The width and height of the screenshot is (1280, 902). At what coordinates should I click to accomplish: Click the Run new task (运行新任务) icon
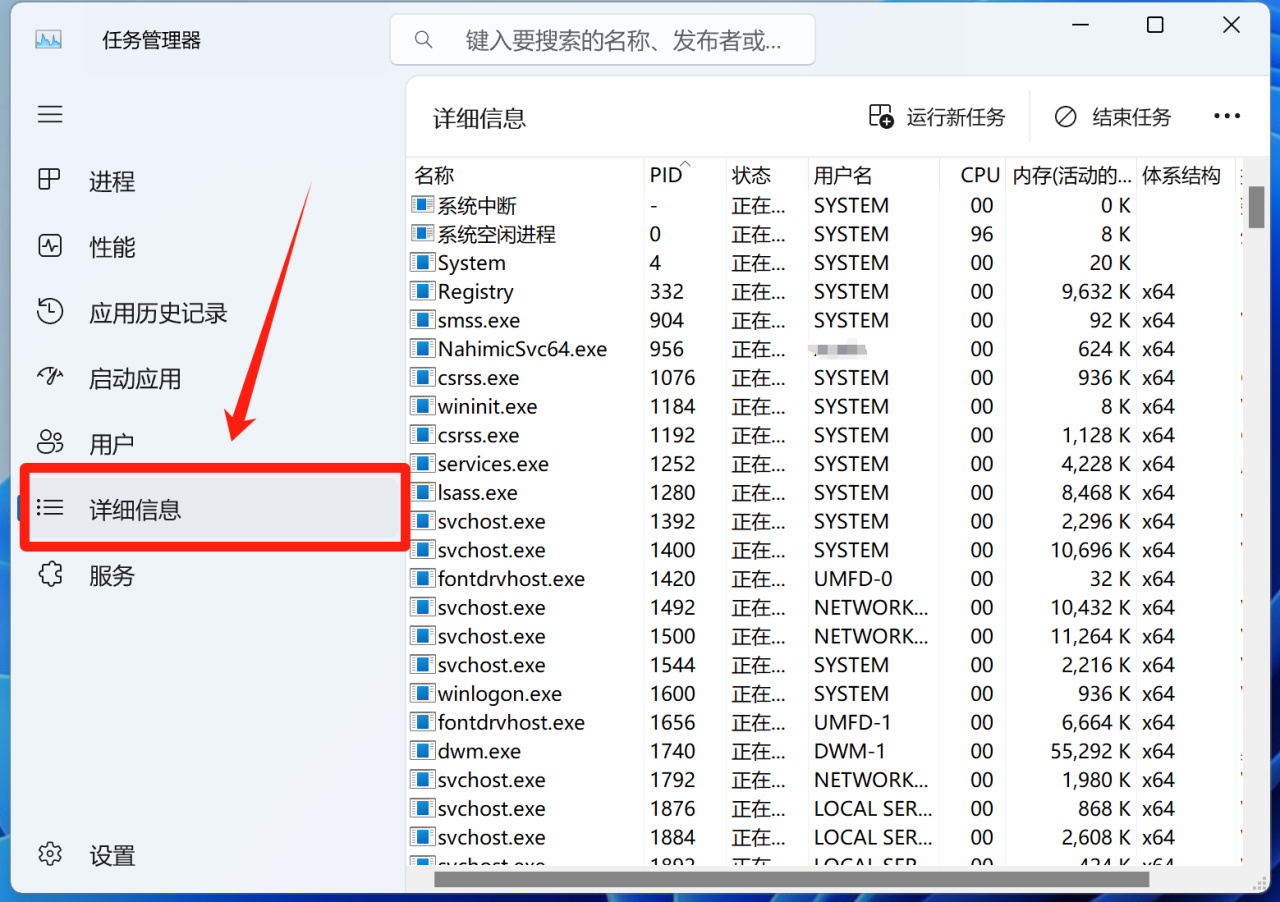[x=937, y=116]
